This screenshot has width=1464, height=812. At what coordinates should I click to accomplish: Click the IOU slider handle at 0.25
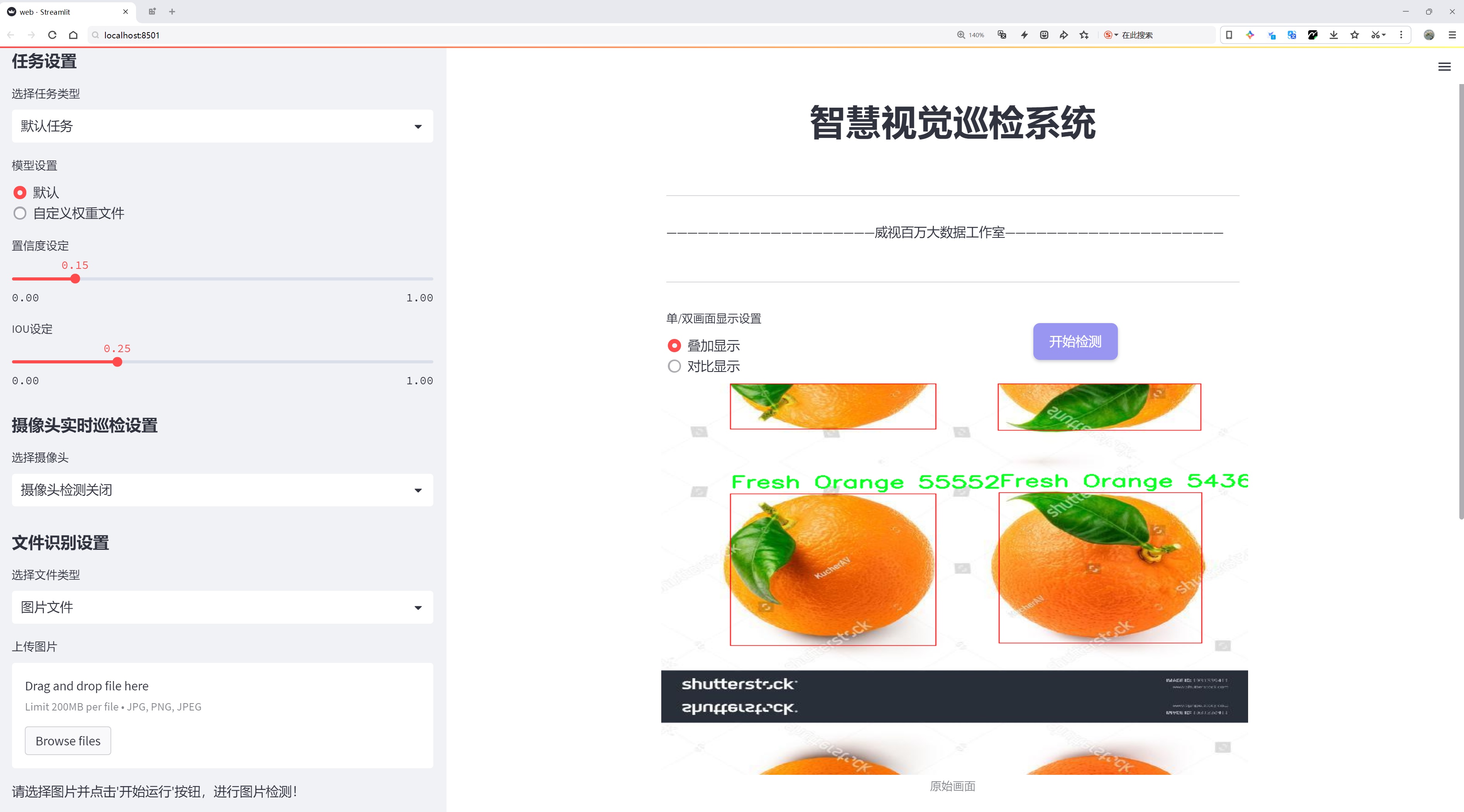point(117,362)
